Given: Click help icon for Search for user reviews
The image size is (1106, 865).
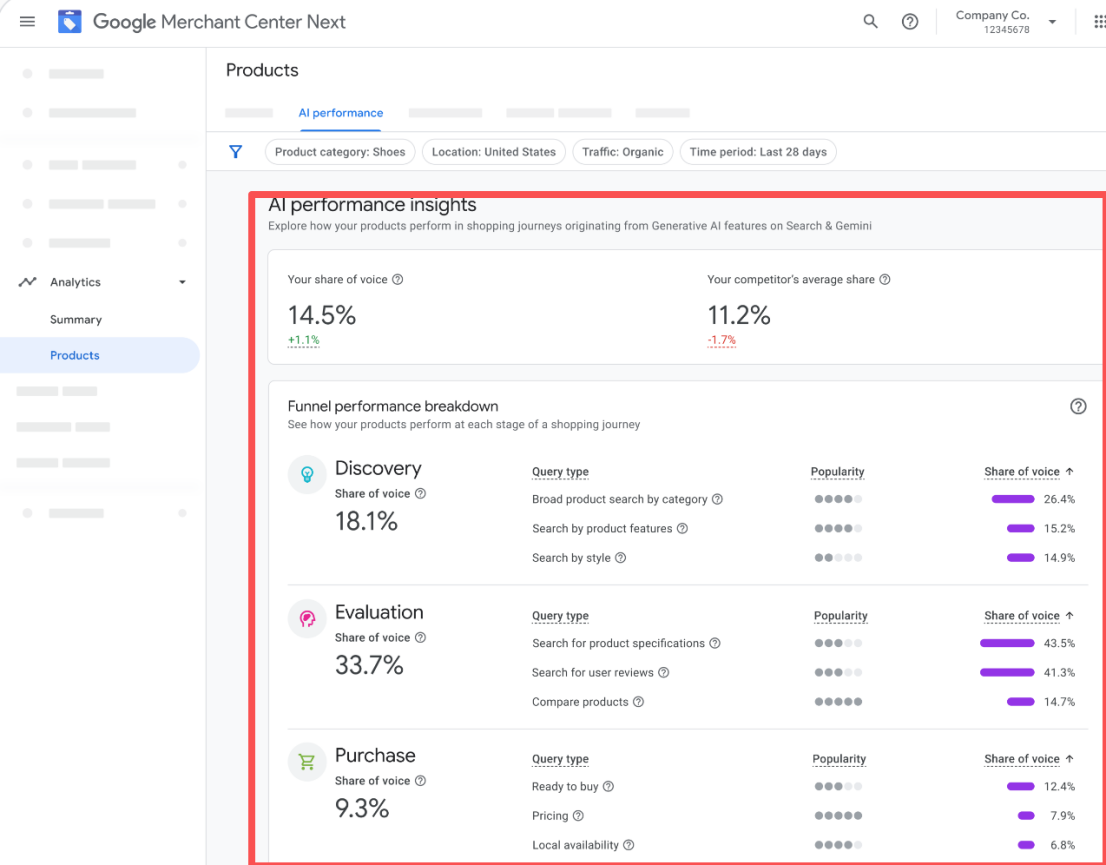Looking at the screenshot, I should [x=664, y=672].
